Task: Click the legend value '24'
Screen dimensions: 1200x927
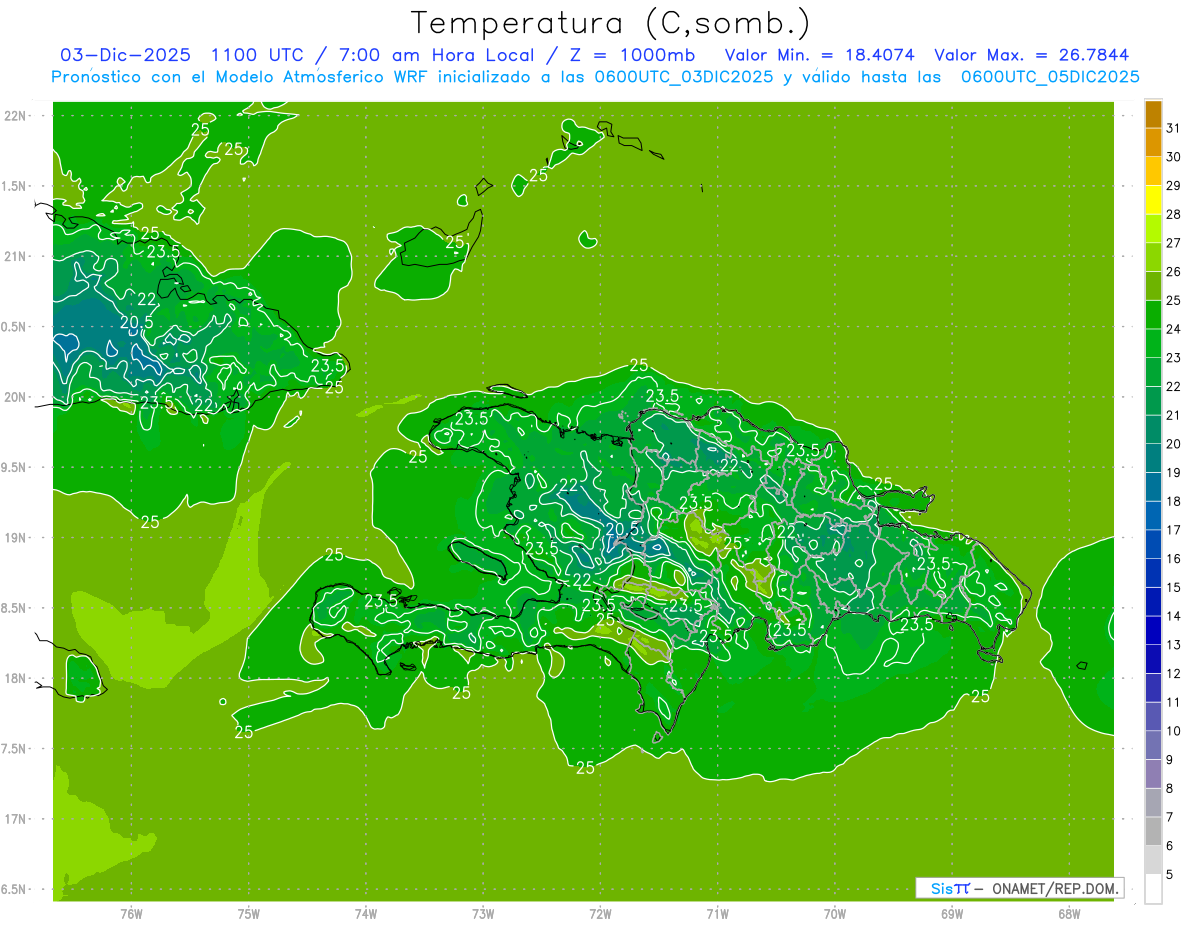Action: point(1174,329)
